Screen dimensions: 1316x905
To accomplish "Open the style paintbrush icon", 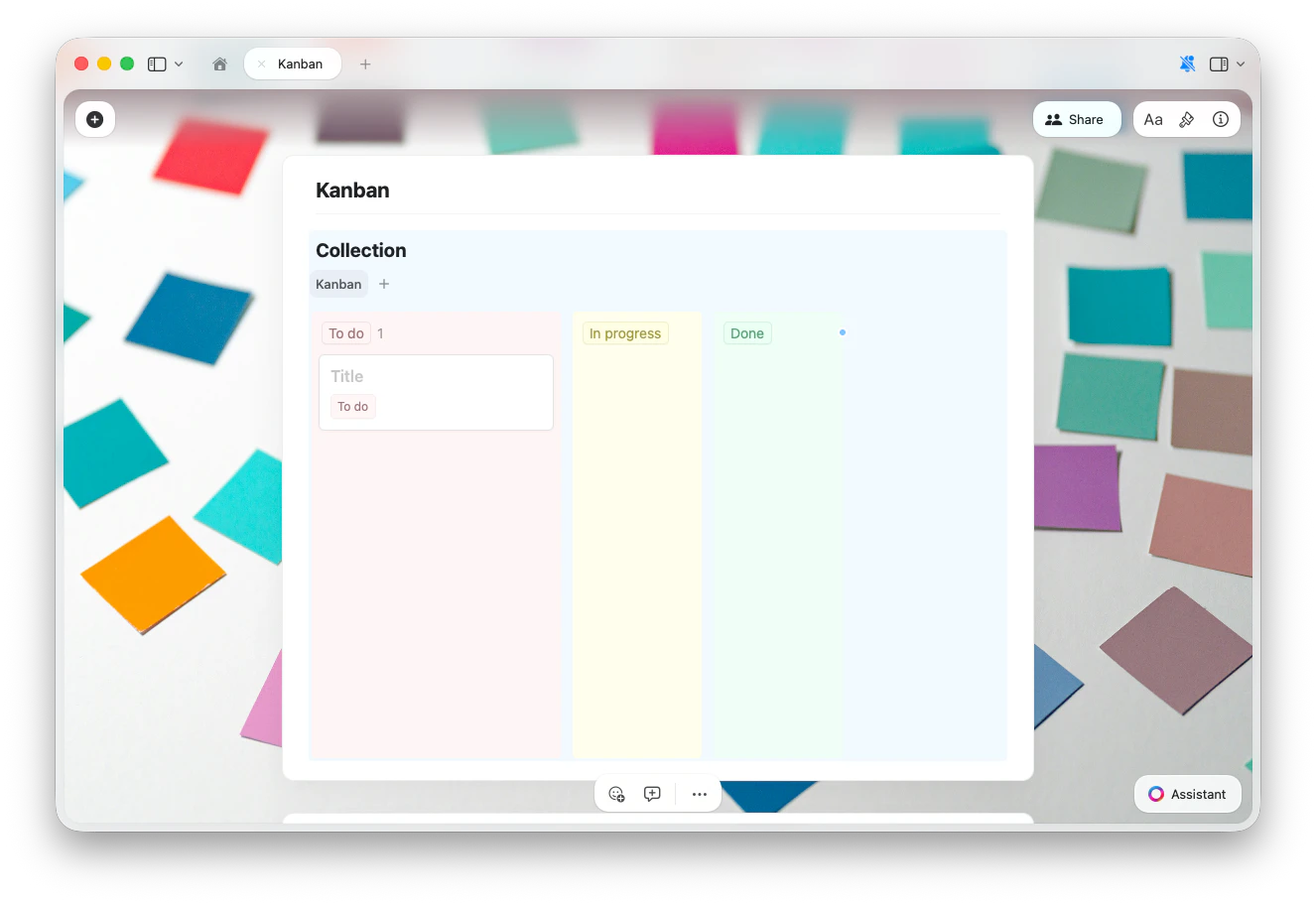I will coord(1187,119).
